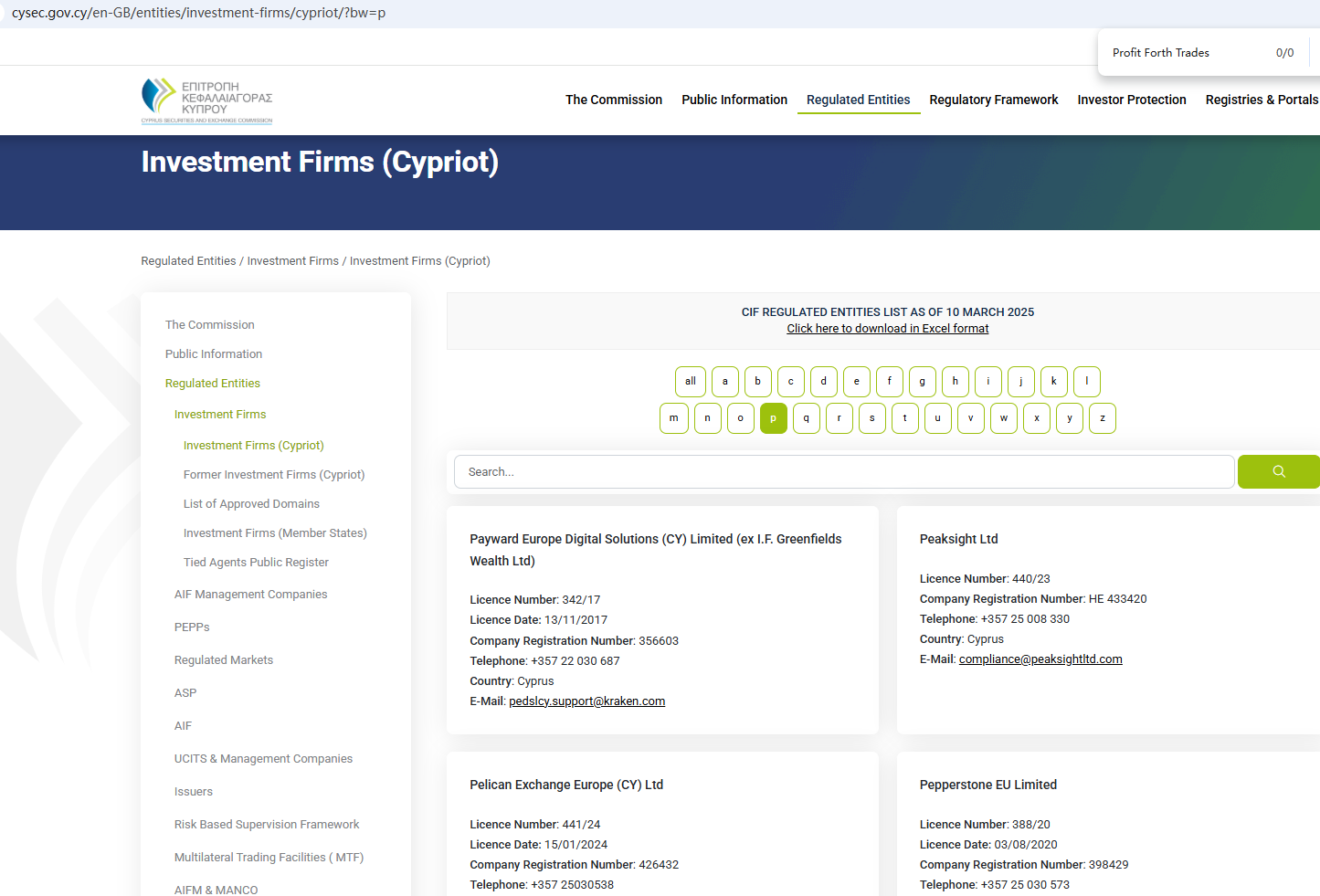Filter list by letter 'q'
Viewport: 1320px width, 896px height.
point(806,418)
